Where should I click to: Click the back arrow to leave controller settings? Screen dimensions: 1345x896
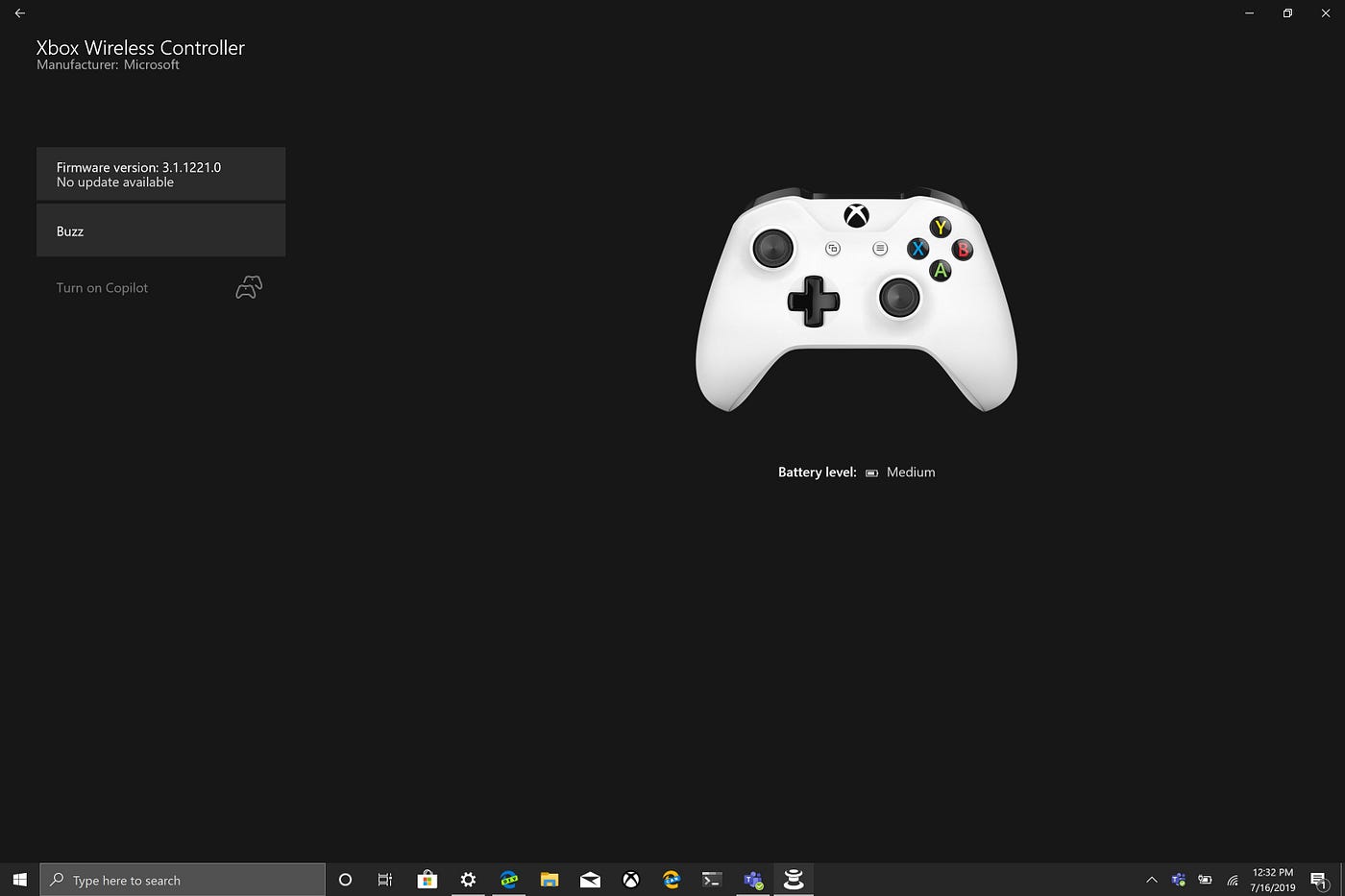(19, 13)
